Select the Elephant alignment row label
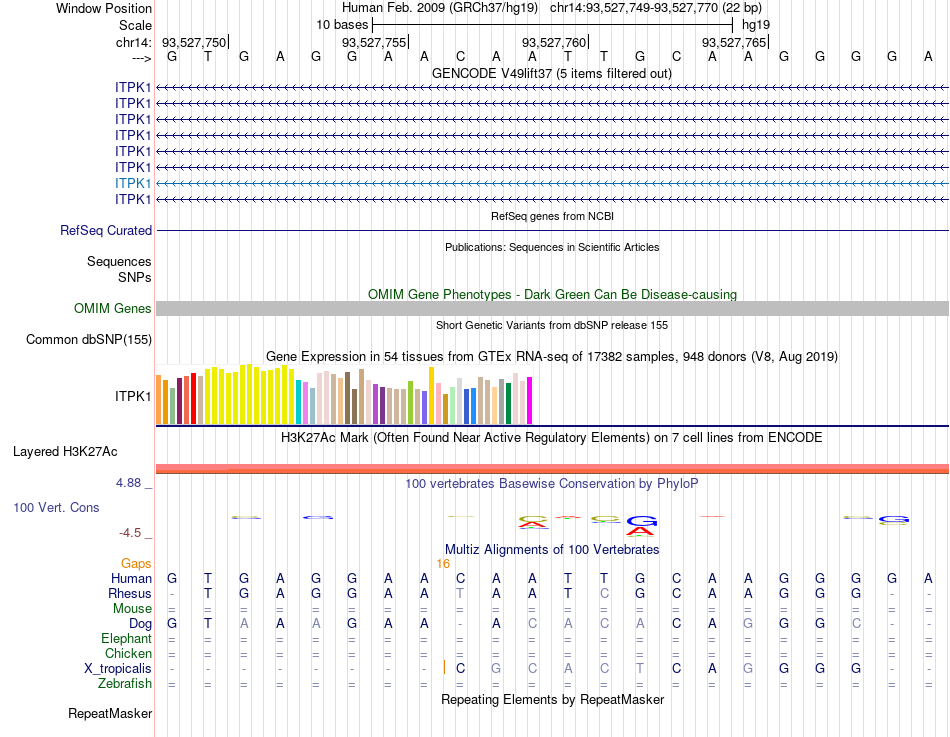The width and height of the screenshot is (950, 737). [x=126, y=638]
